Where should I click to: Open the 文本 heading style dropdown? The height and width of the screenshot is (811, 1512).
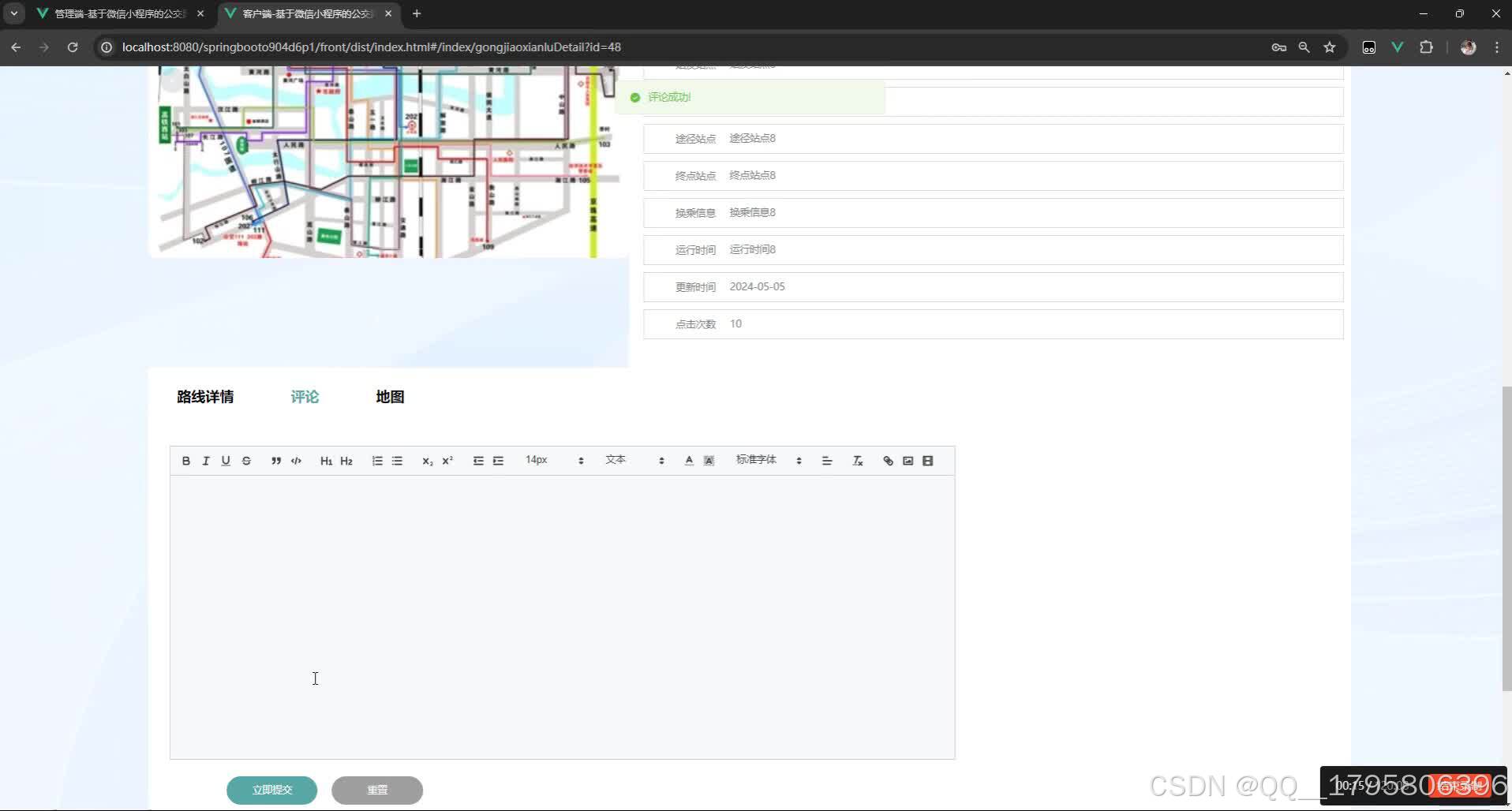(634, 460)
